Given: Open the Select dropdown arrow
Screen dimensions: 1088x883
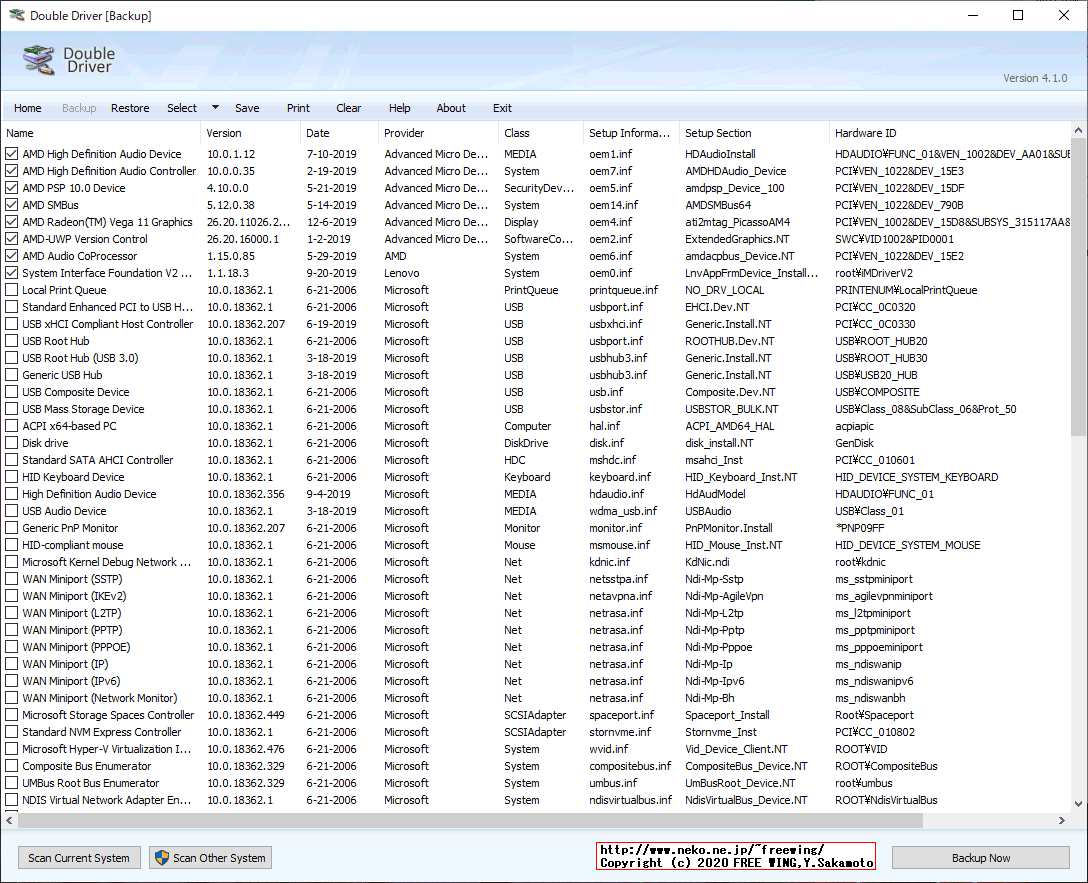Looking at the screenshot, I should pos(215,108).
